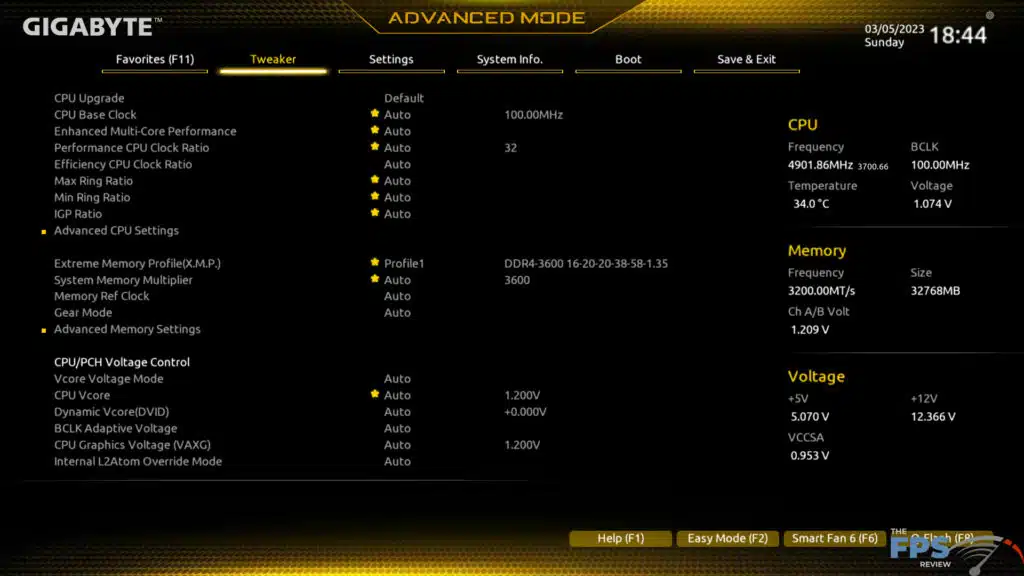Select Performance CPU Clock Ratio label
This screenshot has height=576, width=1024.
[131, 148]
